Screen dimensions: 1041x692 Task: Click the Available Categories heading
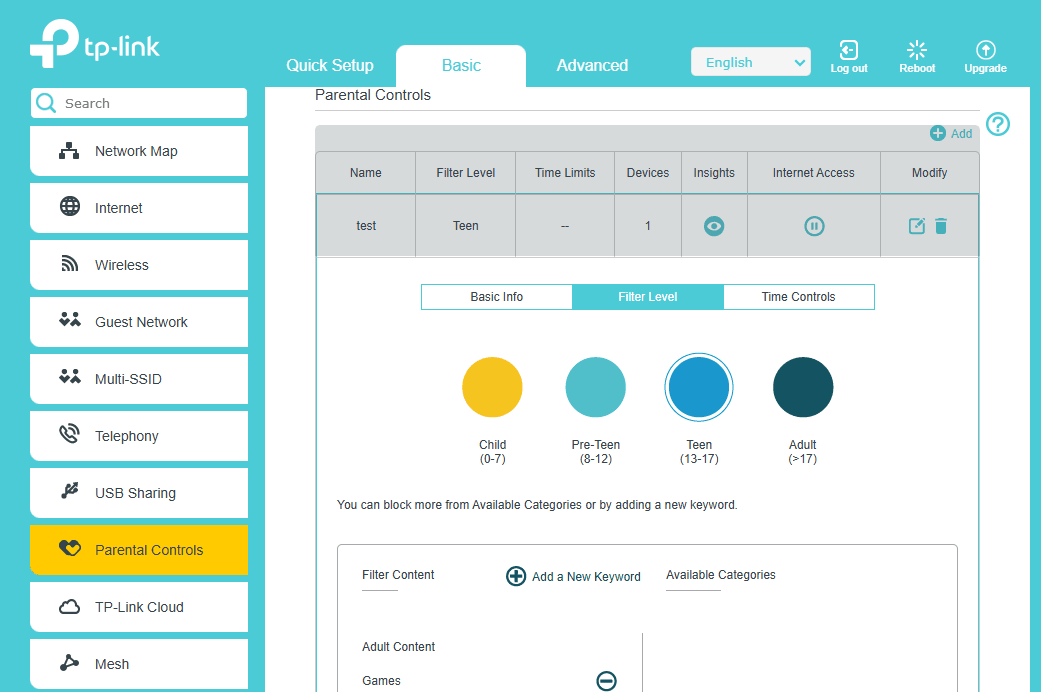720,574
